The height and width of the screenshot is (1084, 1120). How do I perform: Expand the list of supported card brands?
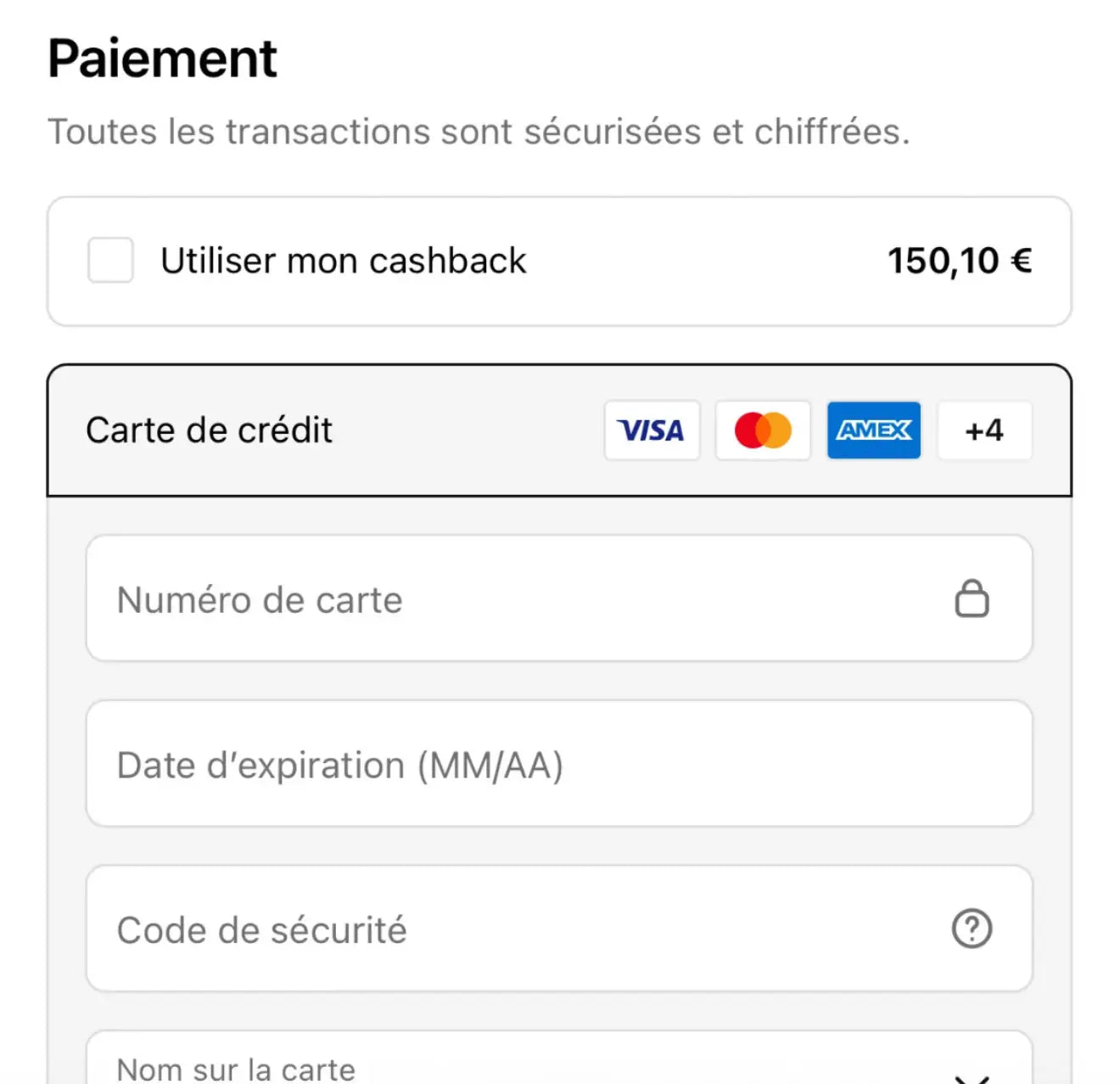pos(984,430)
